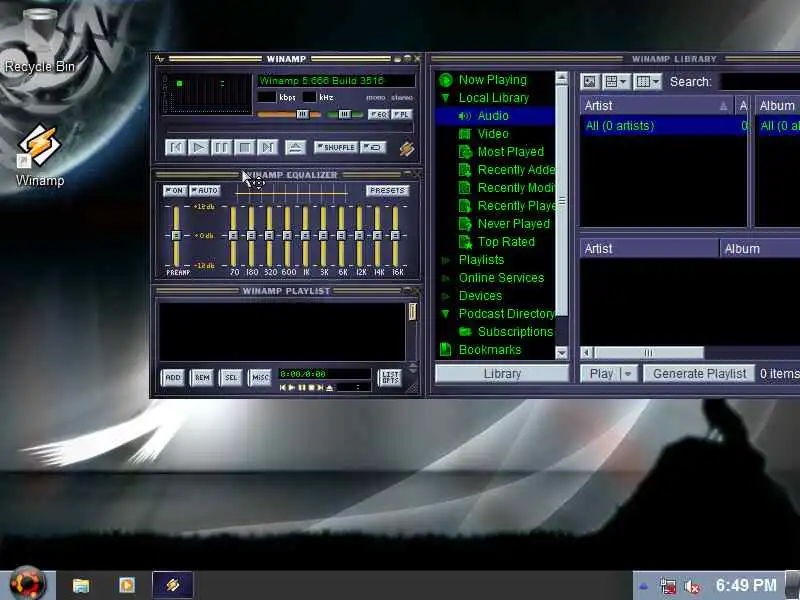800x600 pixels.
Task: Collapse the Local Library tree node
Action: click(445, 97)
